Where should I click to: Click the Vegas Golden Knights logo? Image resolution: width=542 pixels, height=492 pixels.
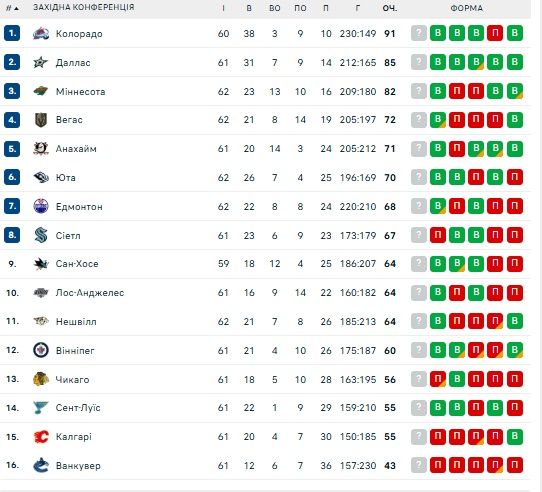(x=41, y=120)
